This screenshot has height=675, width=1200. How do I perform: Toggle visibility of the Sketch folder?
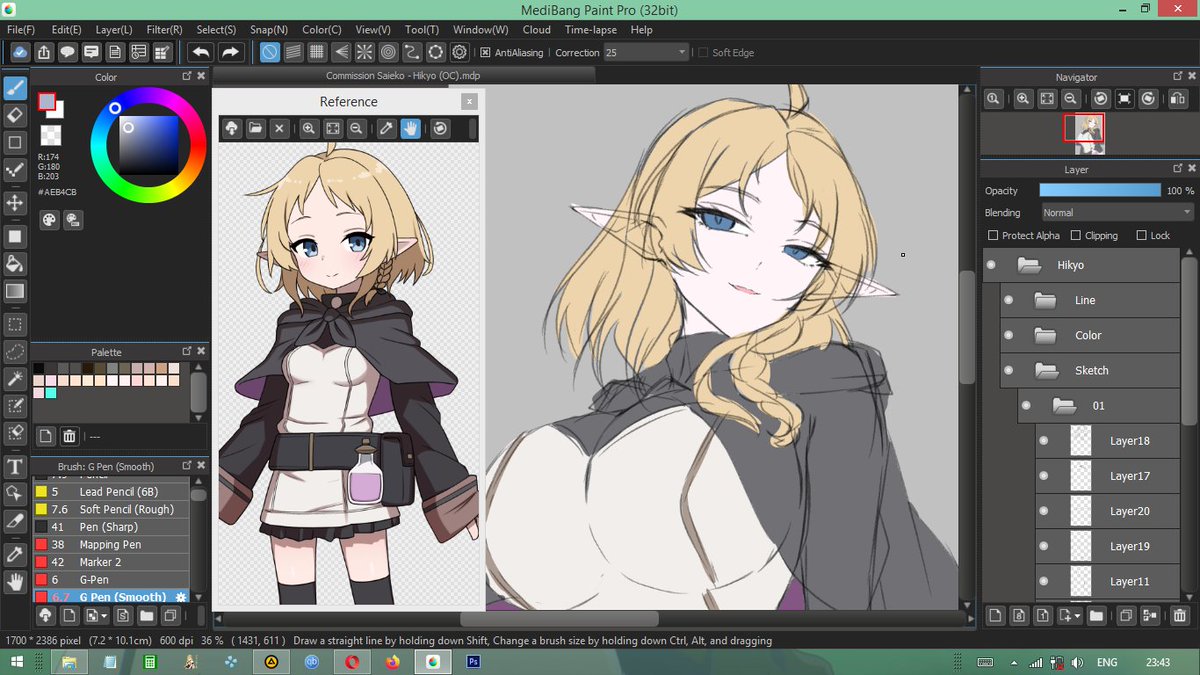(x=1008, y=370)
